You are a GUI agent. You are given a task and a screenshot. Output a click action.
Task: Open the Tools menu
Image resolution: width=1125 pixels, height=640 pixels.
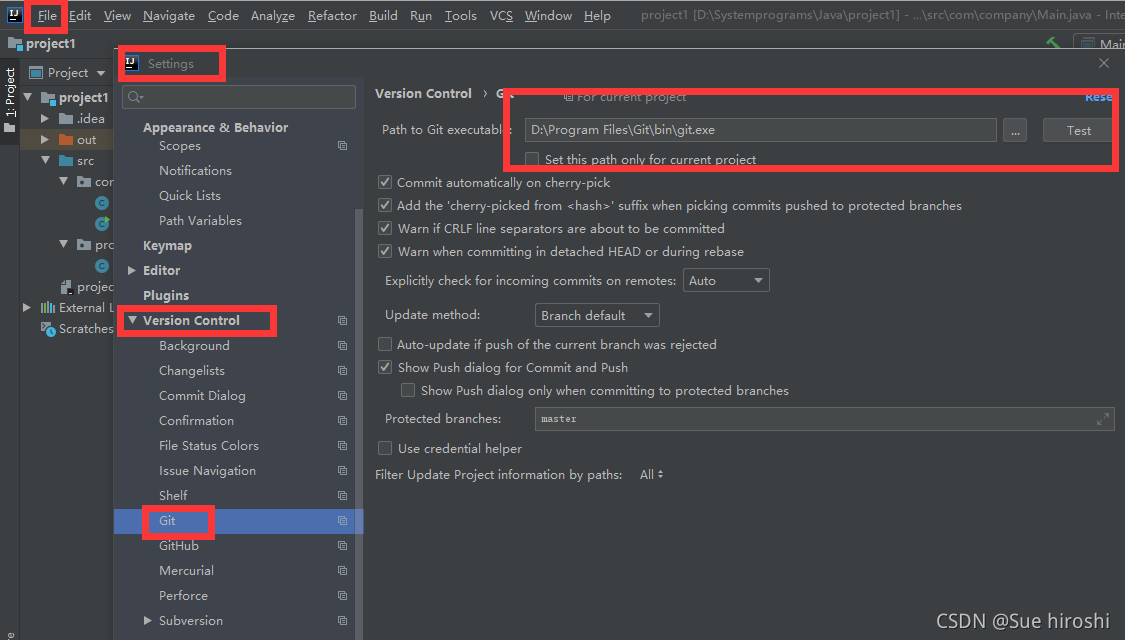point(461,15)
